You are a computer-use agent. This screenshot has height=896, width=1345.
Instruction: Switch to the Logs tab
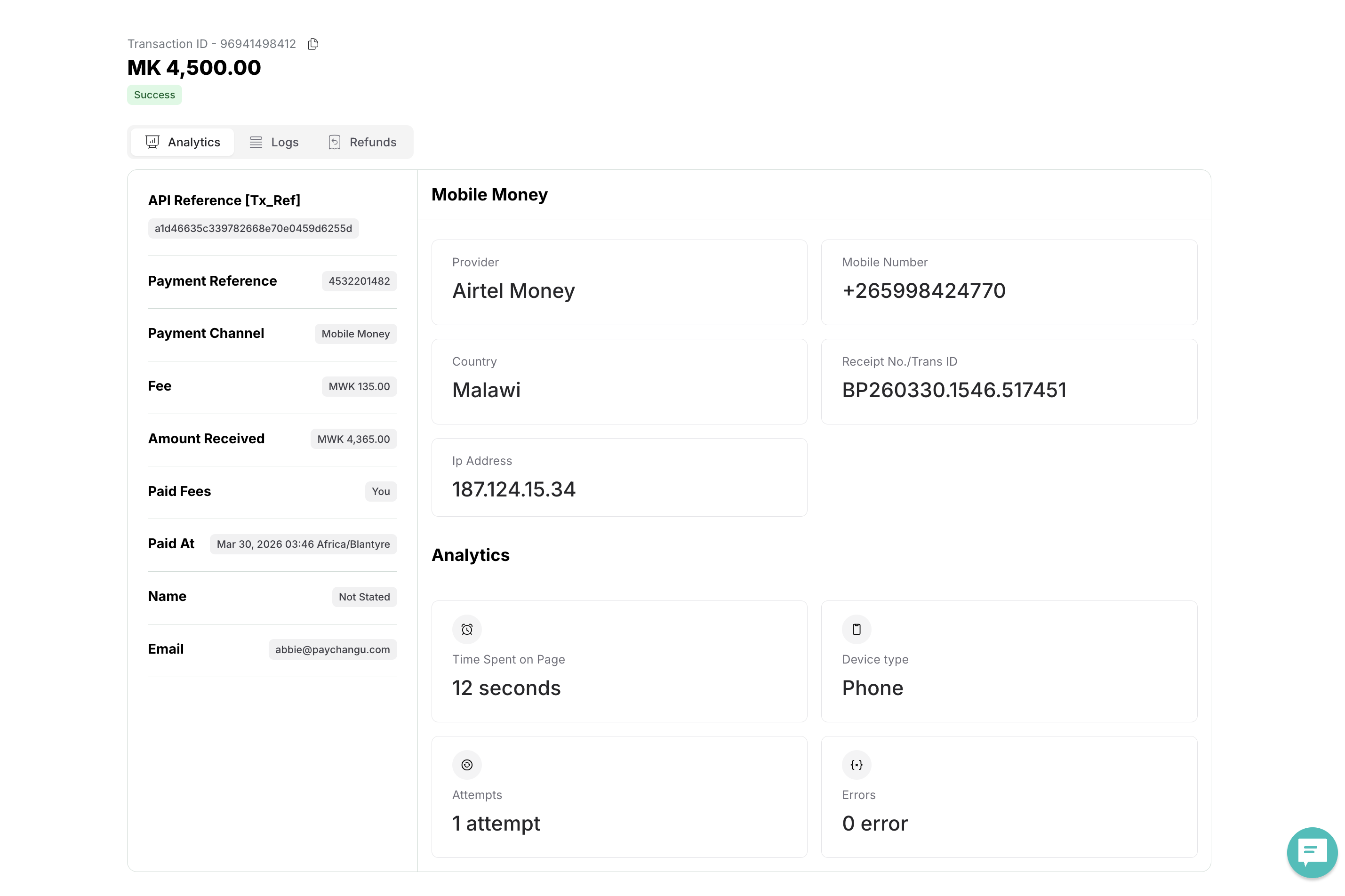point(274,142)
